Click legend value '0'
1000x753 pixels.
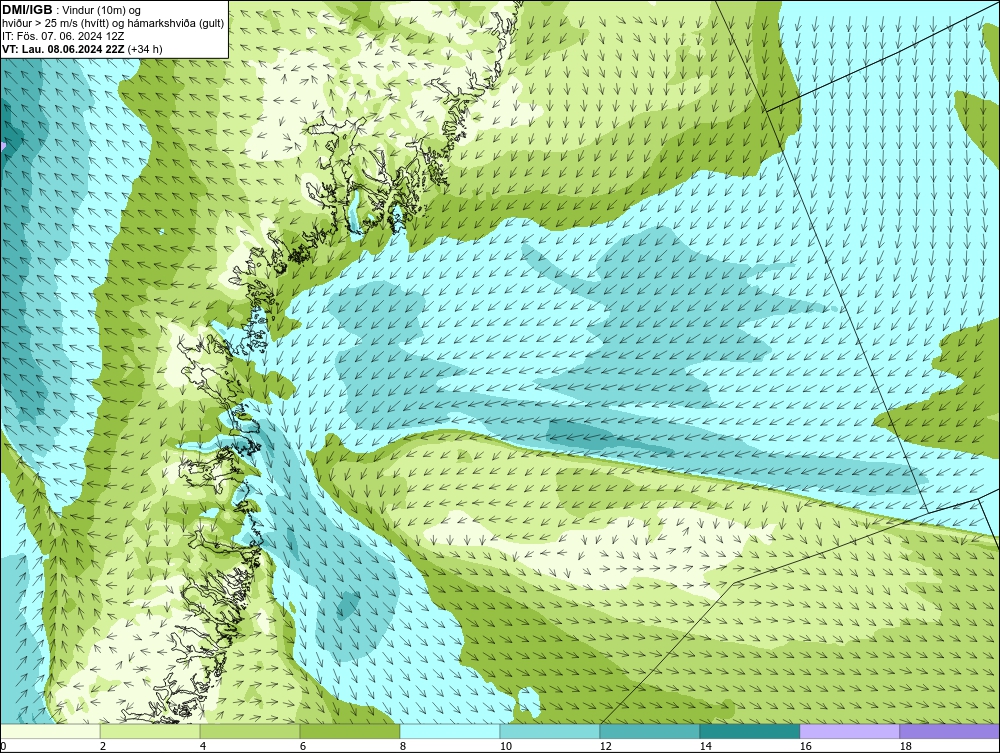[x=3, y=746]
